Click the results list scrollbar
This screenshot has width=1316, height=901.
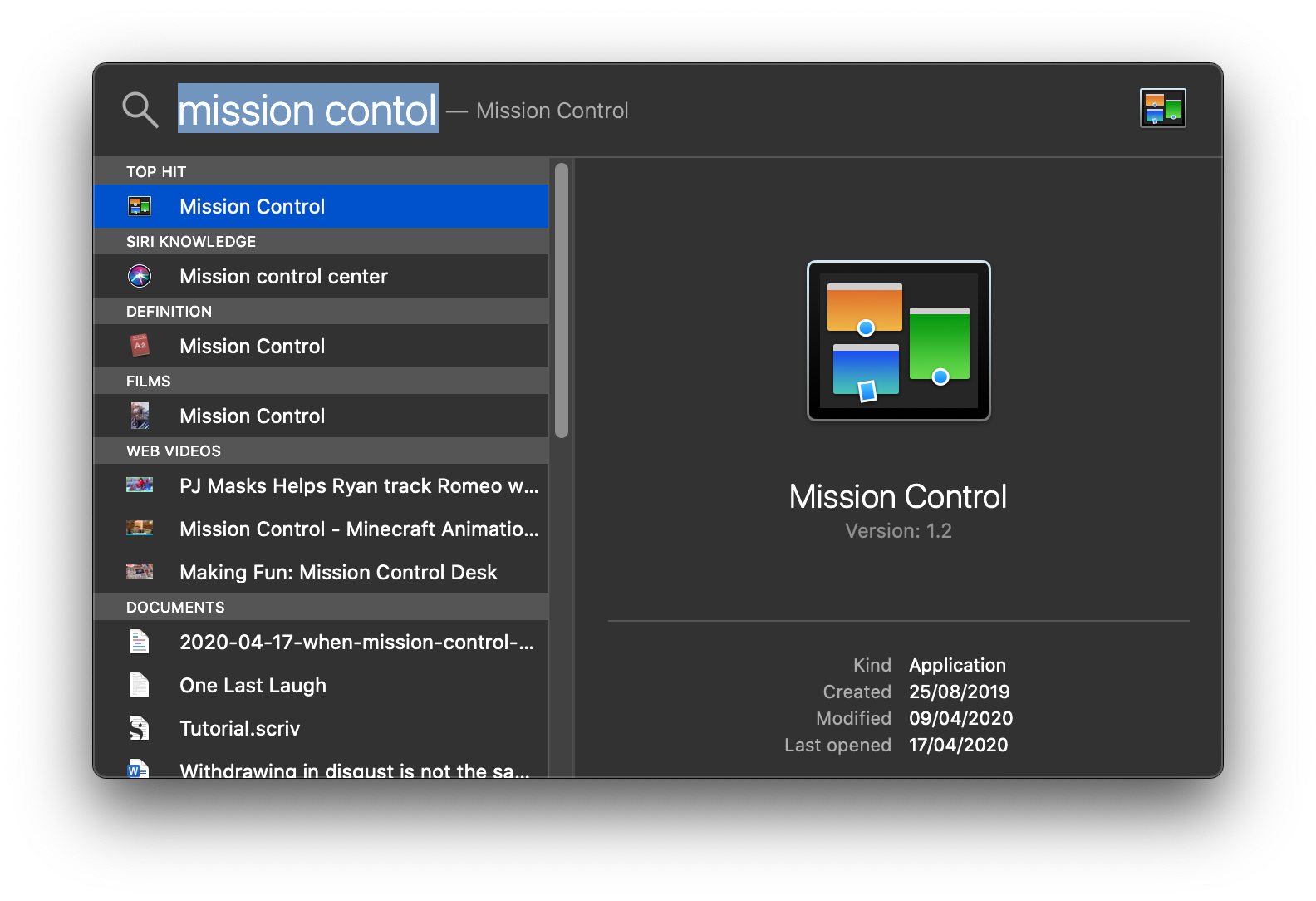[x=562, y=300]
